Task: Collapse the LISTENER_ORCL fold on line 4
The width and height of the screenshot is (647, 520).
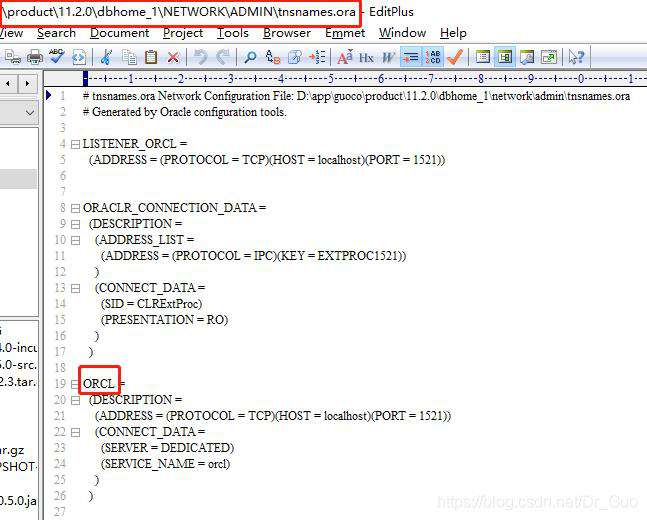Action: pos(75,144)
